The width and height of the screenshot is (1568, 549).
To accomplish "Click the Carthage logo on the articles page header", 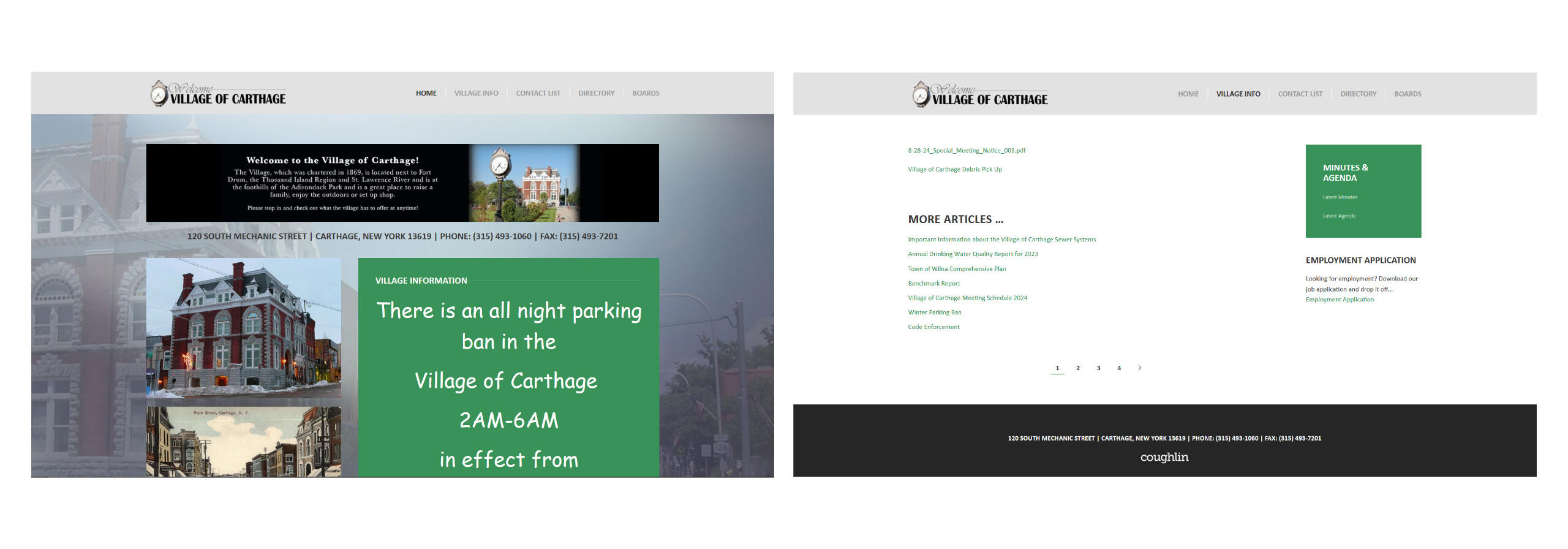I will point(980,95).
